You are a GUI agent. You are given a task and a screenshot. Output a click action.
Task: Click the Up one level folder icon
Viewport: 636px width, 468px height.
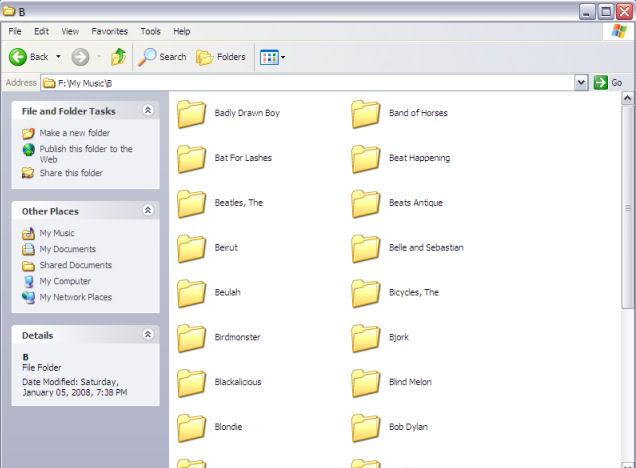tap(118, 57)
